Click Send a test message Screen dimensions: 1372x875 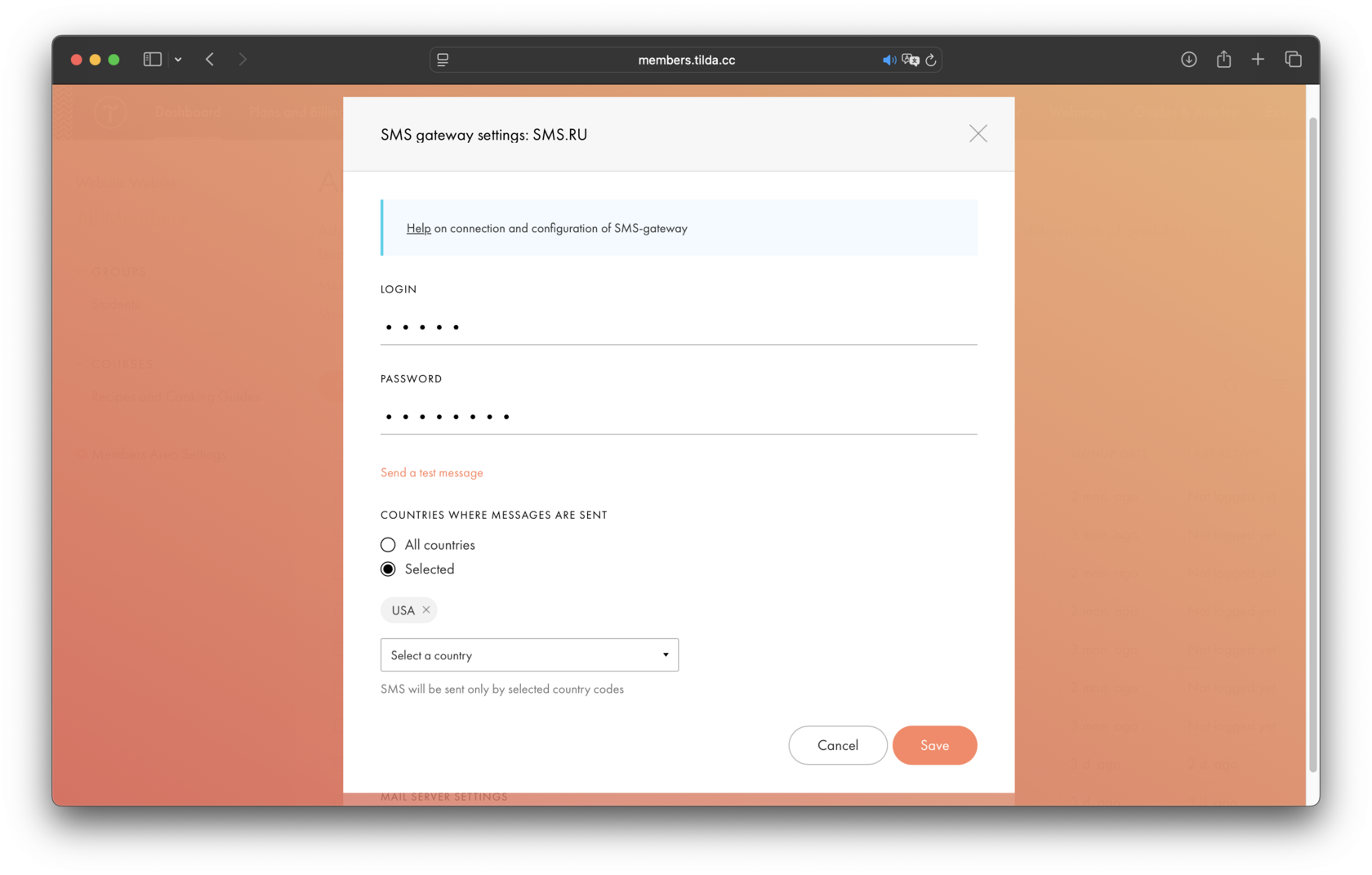click(x=431, y=472)
